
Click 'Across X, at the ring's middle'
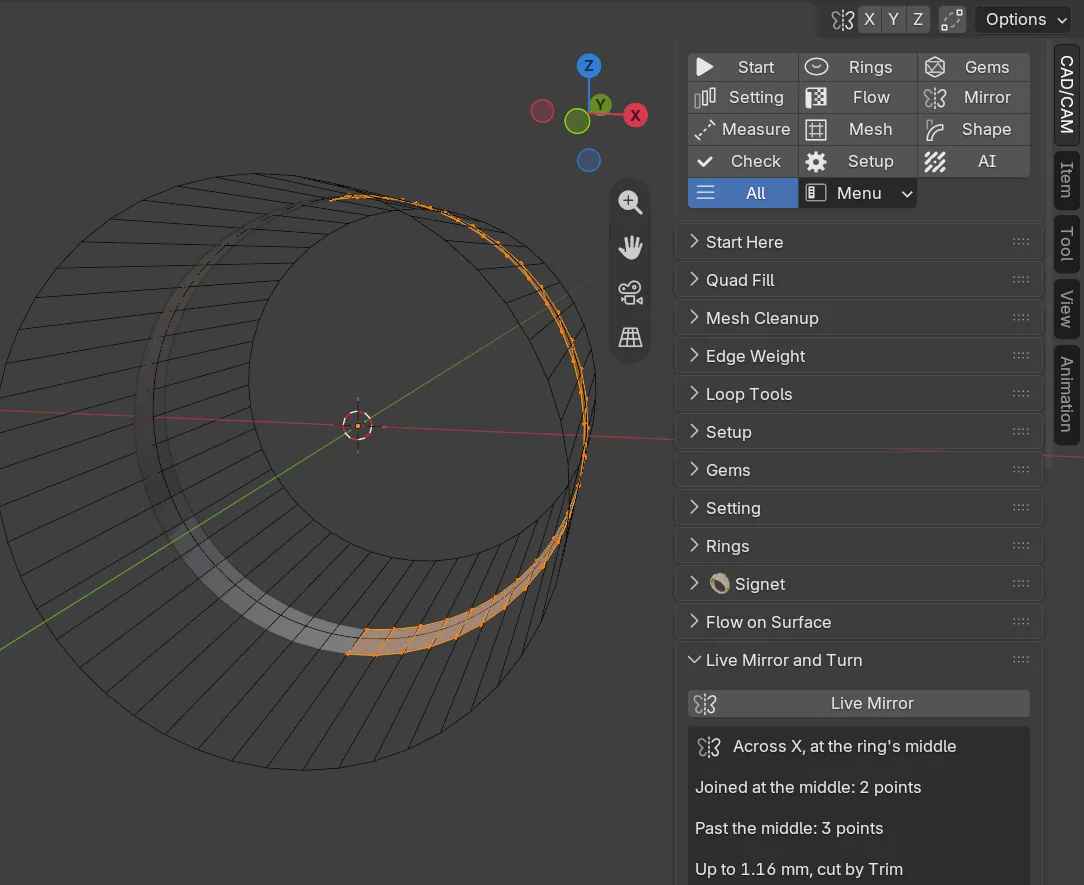[844, 747]
